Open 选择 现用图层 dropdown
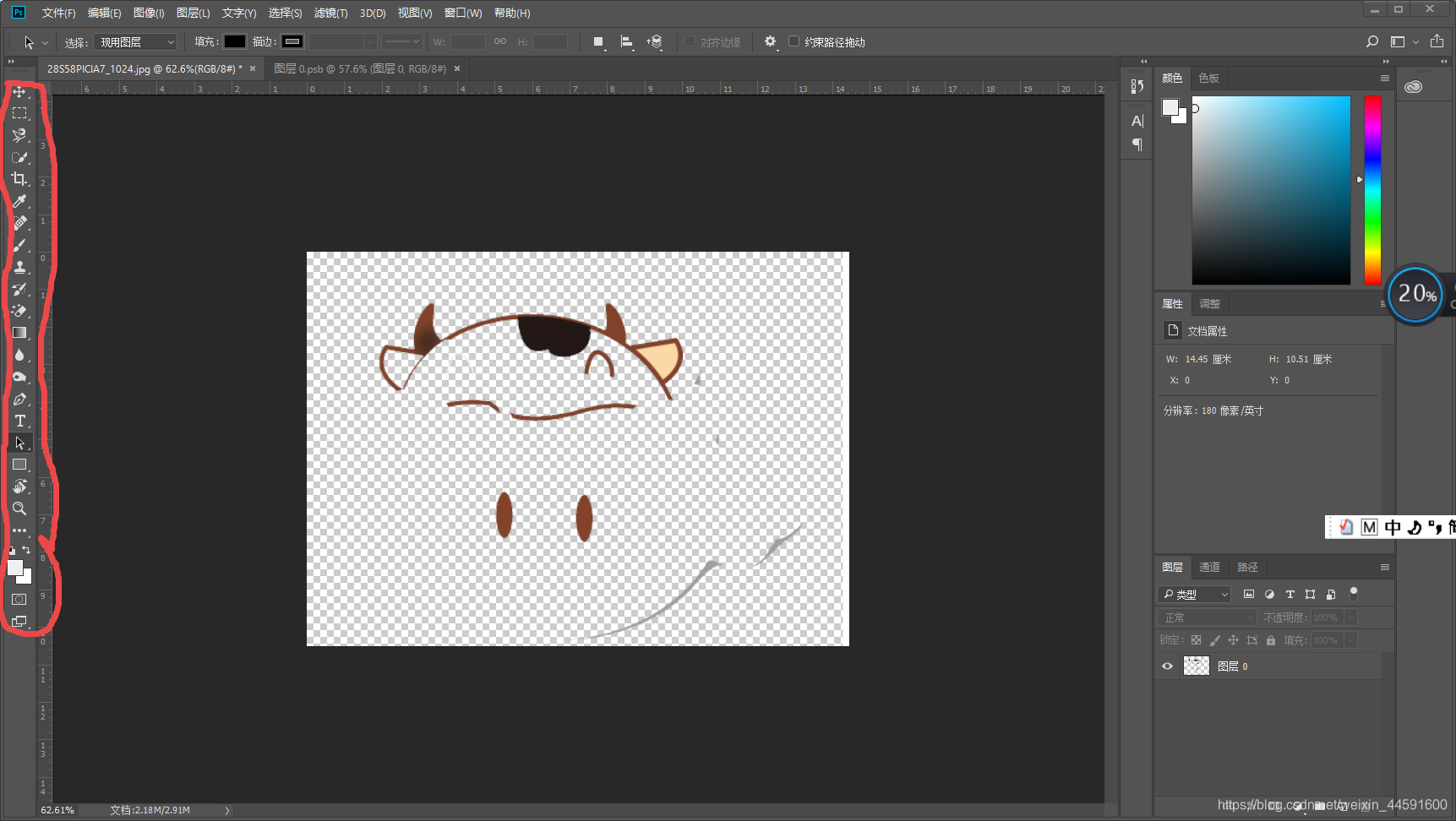Screen dimensions: 1456x821 135,41
